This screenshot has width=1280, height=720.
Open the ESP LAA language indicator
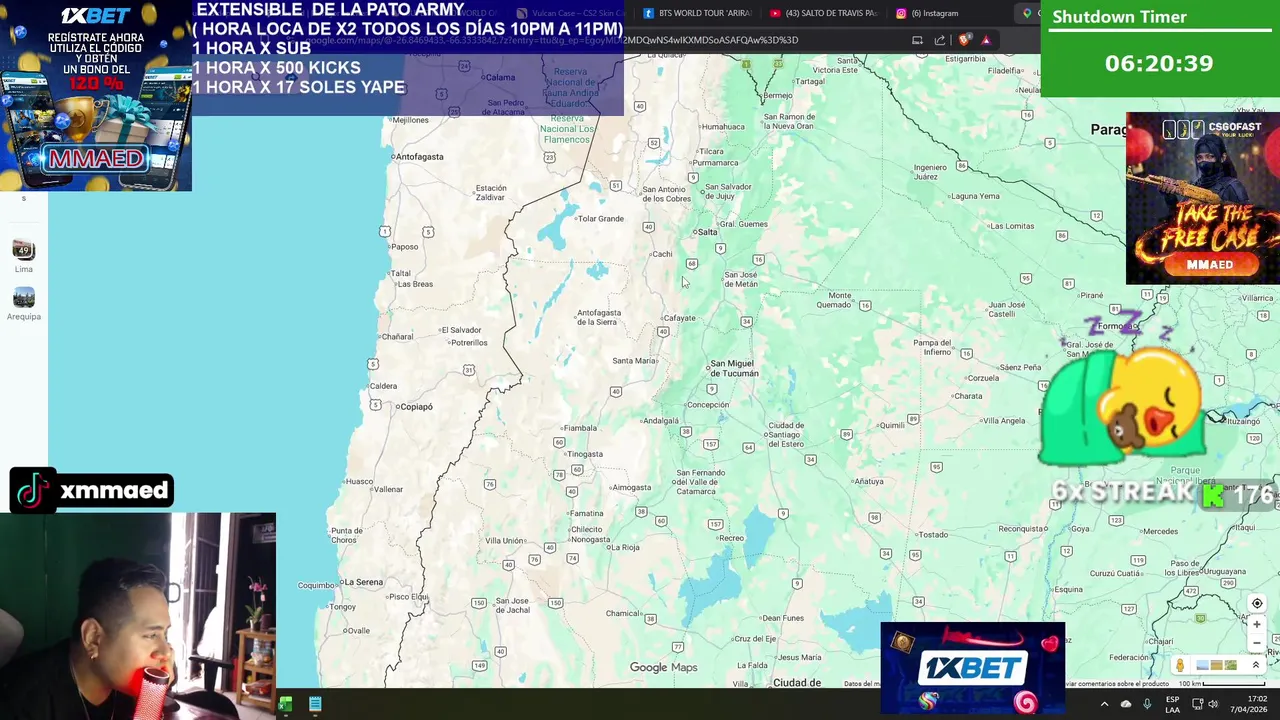click(x=1172, y=704)
